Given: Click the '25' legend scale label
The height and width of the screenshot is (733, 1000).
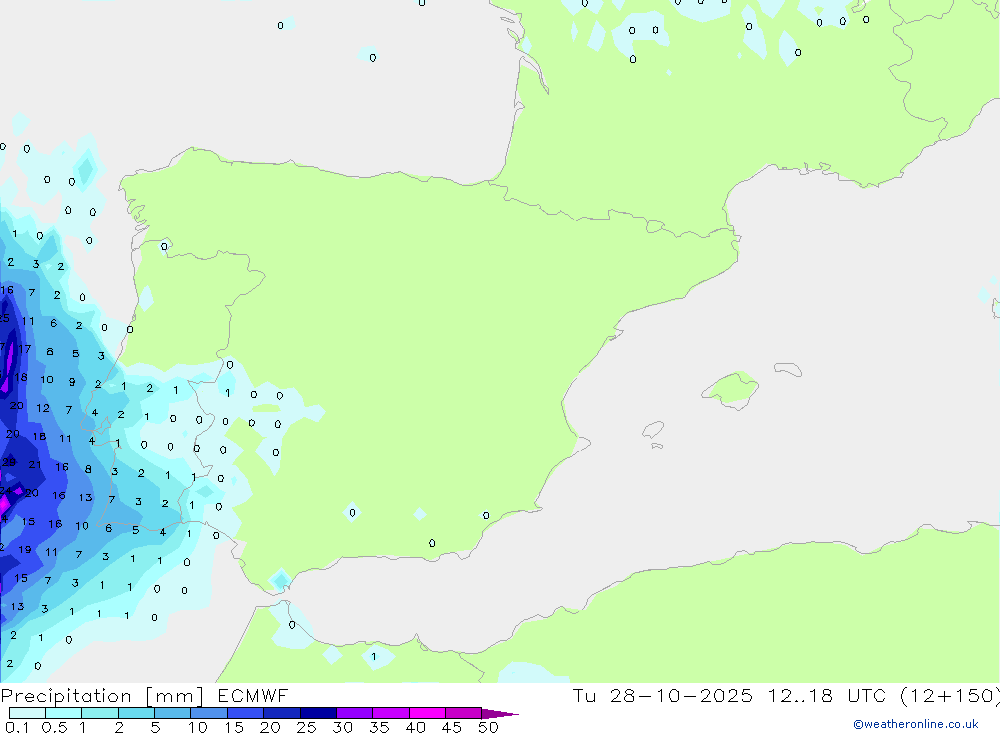Looking at the screenshot, I should [306, 727].
